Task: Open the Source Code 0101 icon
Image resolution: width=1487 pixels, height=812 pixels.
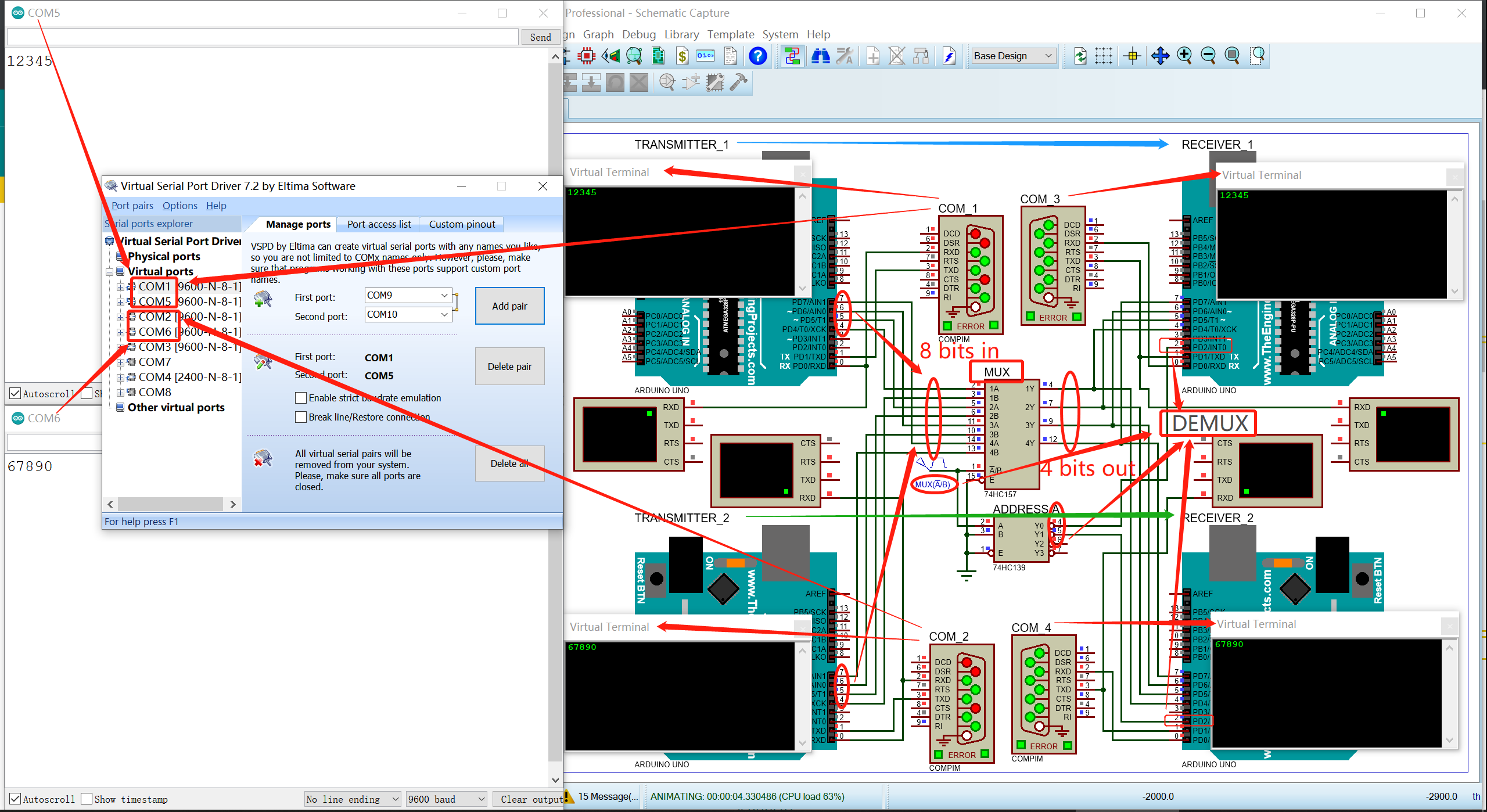Action: pyautogui.click(x=706, y=56)
